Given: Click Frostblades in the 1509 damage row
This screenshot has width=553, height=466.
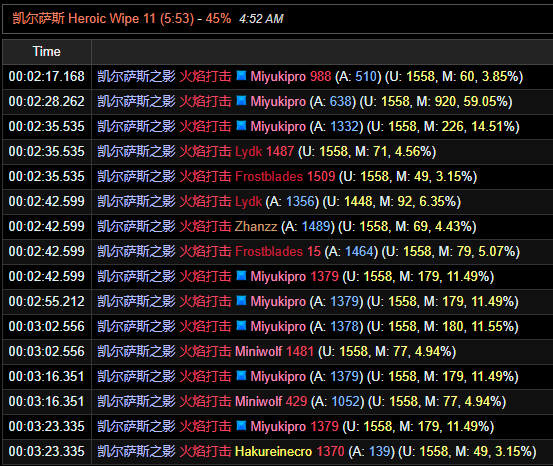Looking at the screenshot, I should coord(269,176).
